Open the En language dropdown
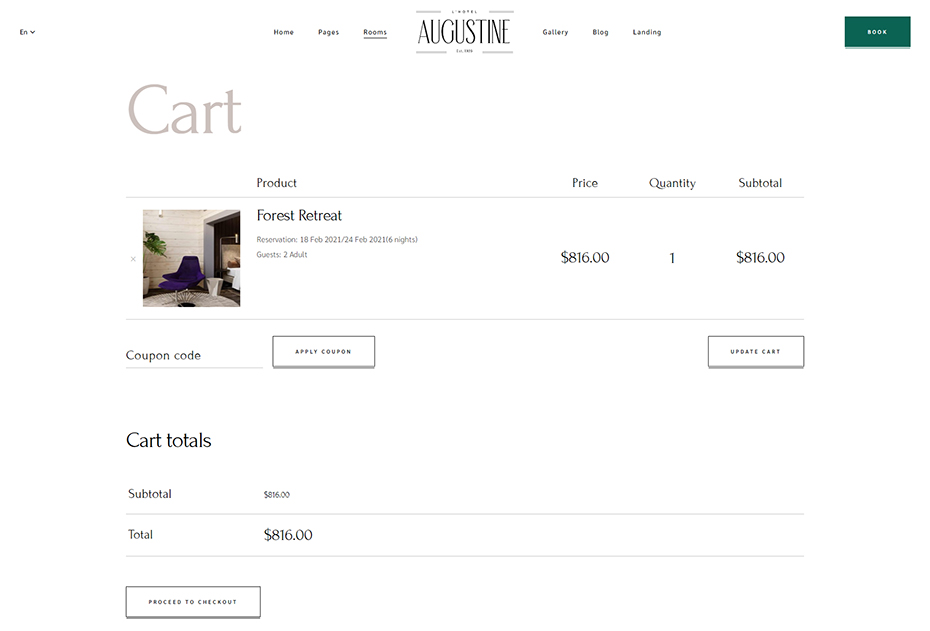The height and width of the screenshot is (631, 930). pyautogui.click(x=27, y=32)
